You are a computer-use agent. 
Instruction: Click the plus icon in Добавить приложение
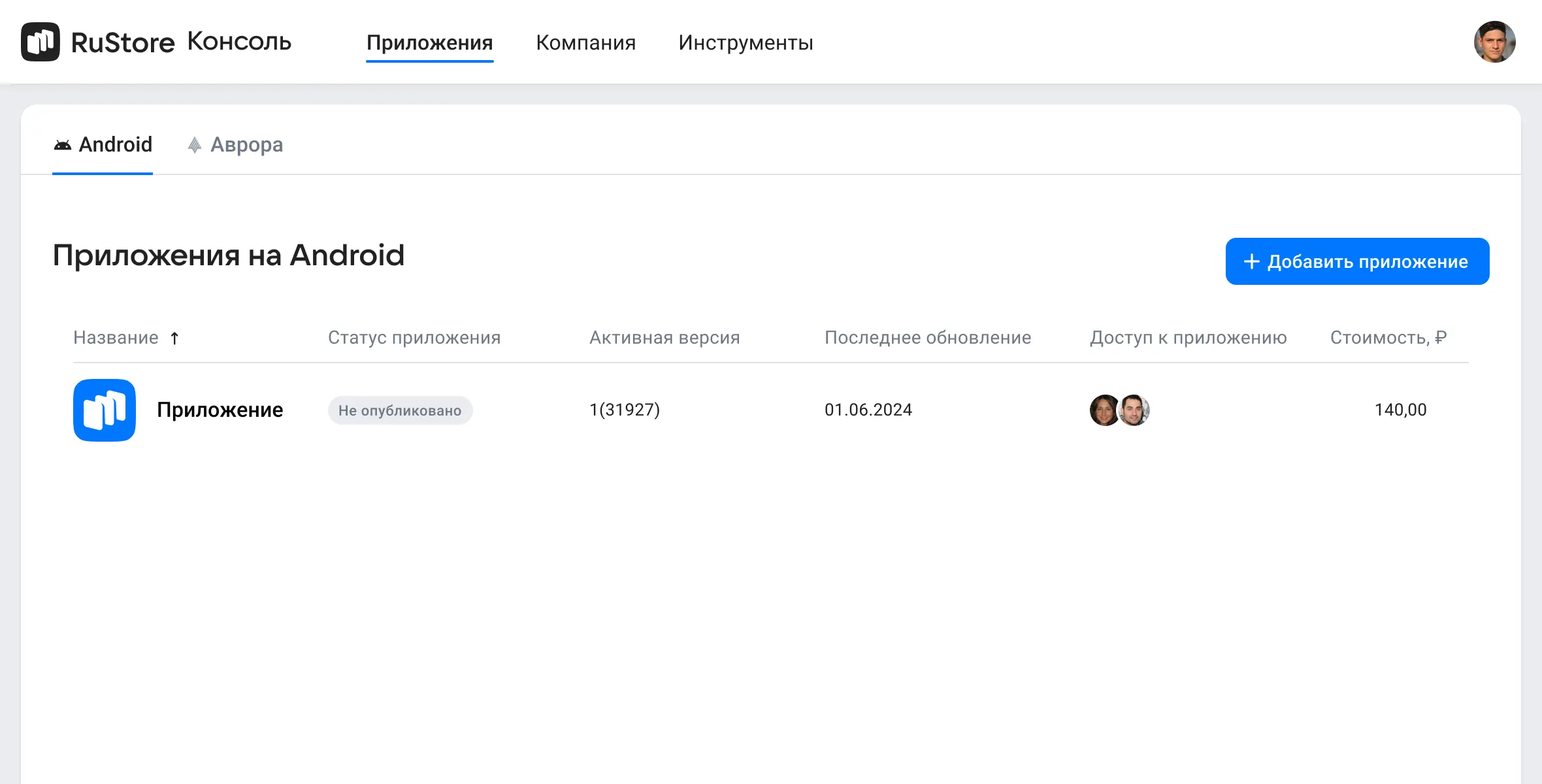pos(1251,261)
